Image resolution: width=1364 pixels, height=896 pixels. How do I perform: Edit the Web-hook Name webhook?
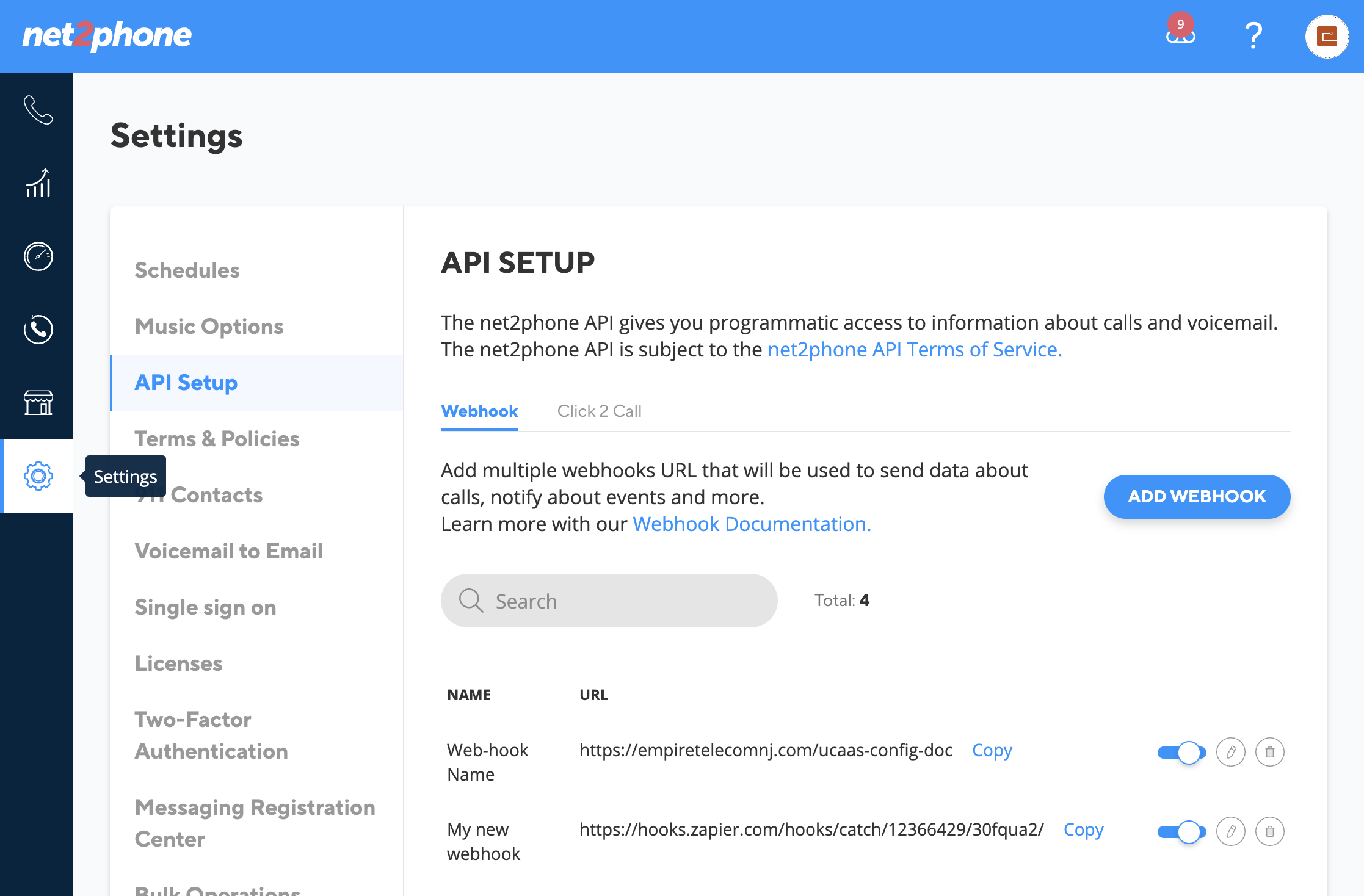coord(1230,752)
